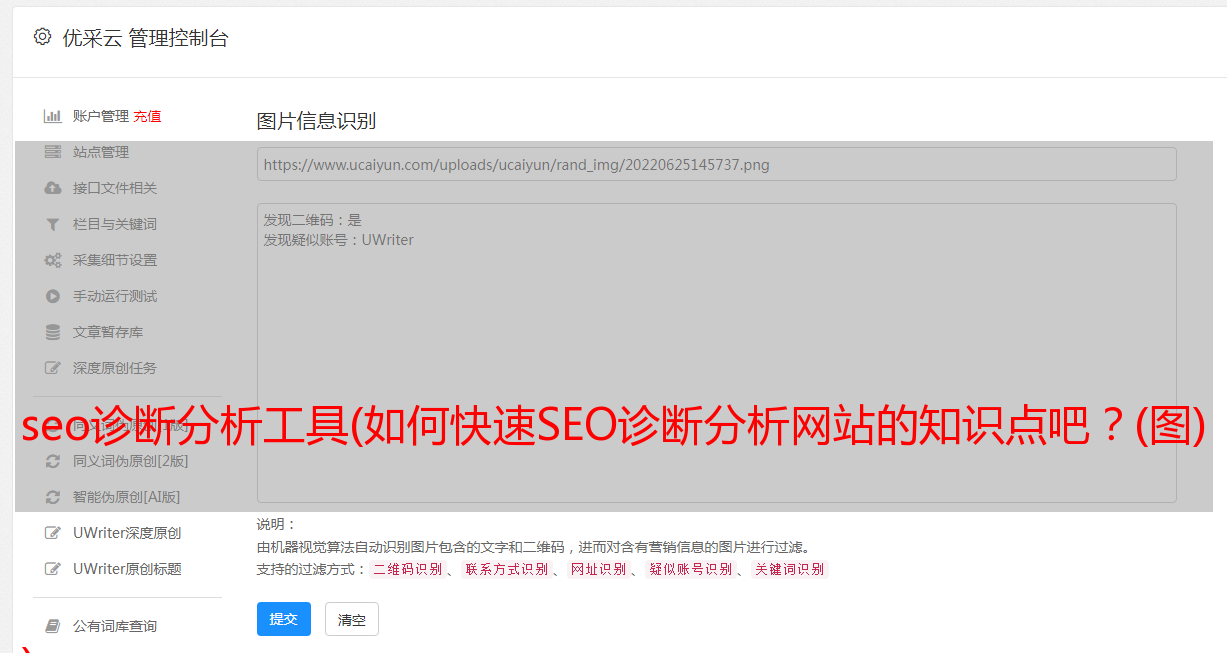The height and width of the screenshot is (653, 1227).
Task: Open 同义词伪原创[2版] menu item
Action: 130,461
